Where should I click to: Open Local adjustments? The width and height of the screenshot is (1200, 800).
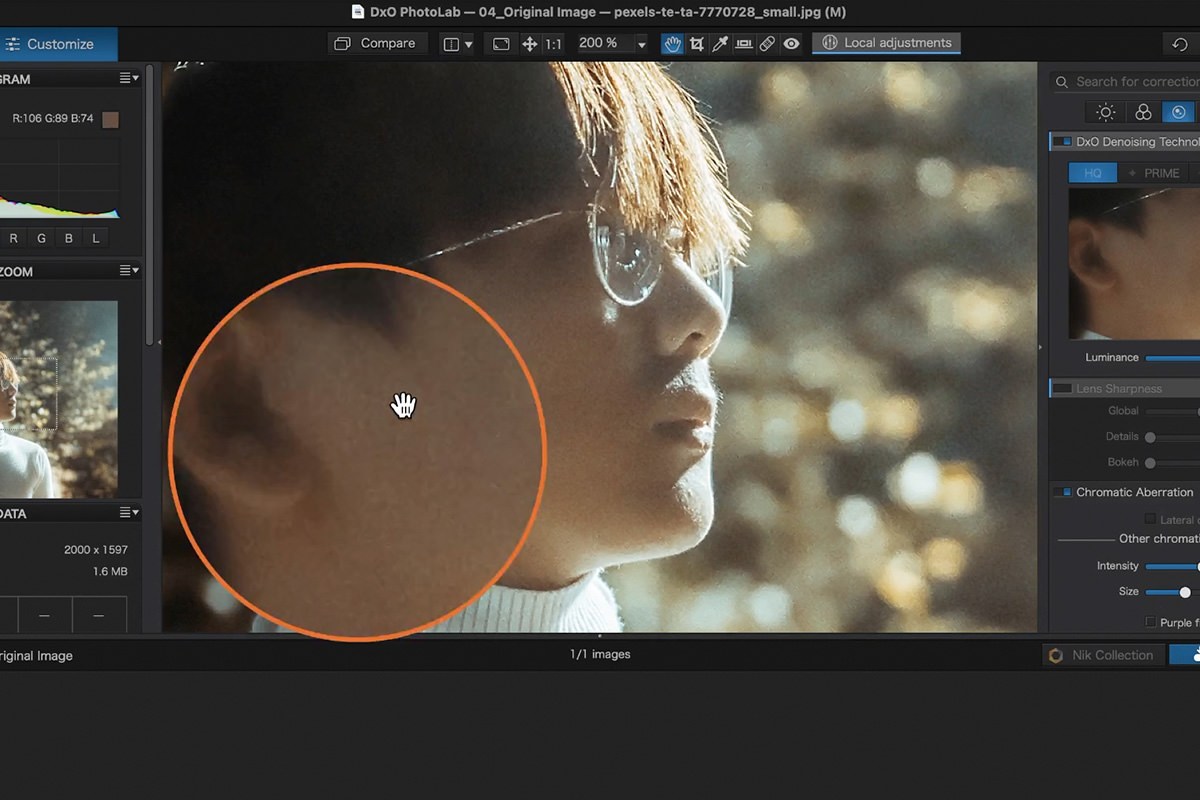pyautogui.click(x=886, y=43)
